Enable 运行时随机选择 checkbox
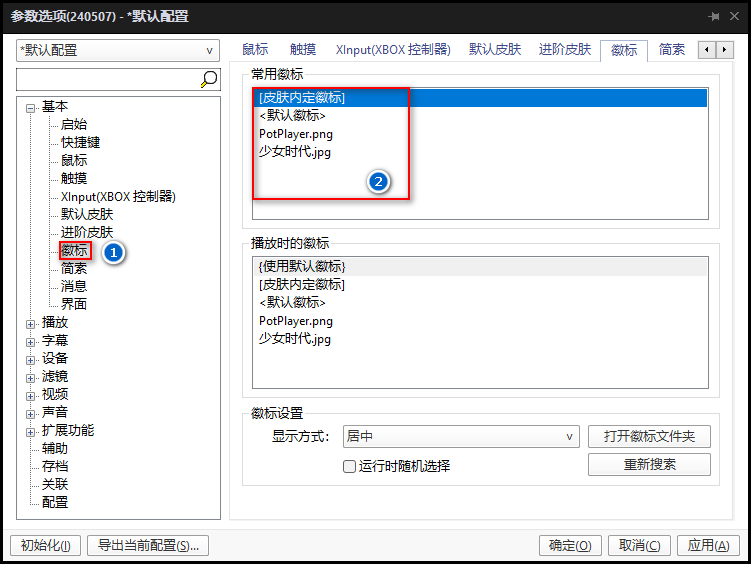Screen dimensions: 751x564 (x=349, y=466)
